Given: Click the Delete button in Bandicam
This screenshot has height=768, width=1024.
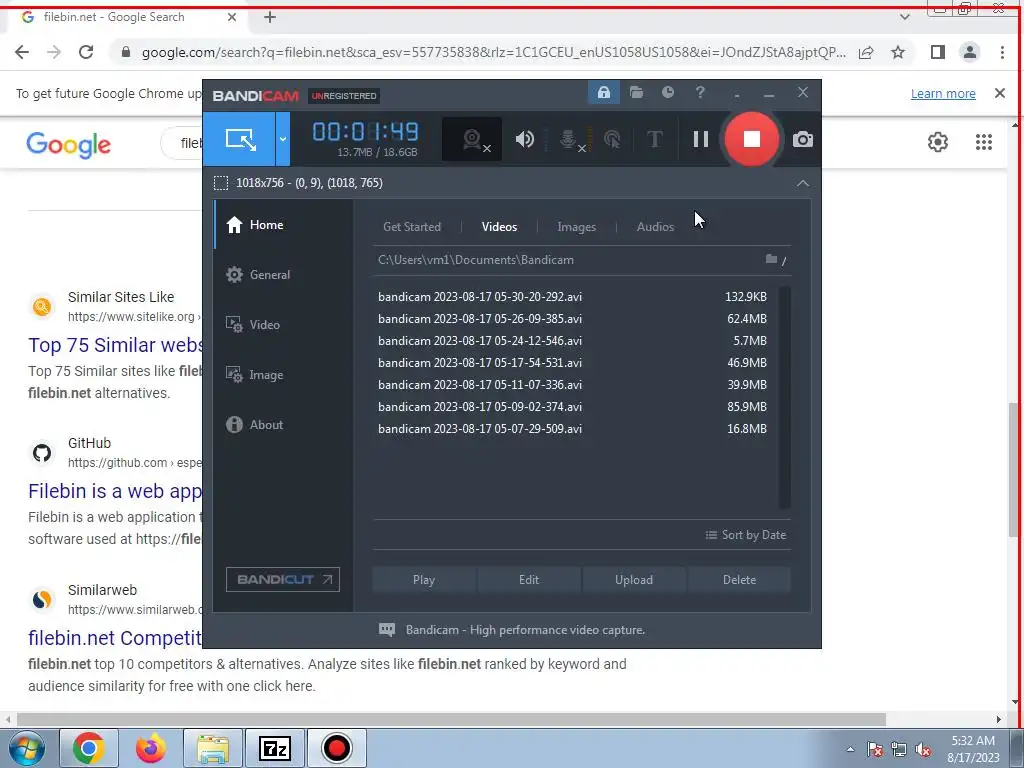Looking at the screenshot, I should (739, 580).
